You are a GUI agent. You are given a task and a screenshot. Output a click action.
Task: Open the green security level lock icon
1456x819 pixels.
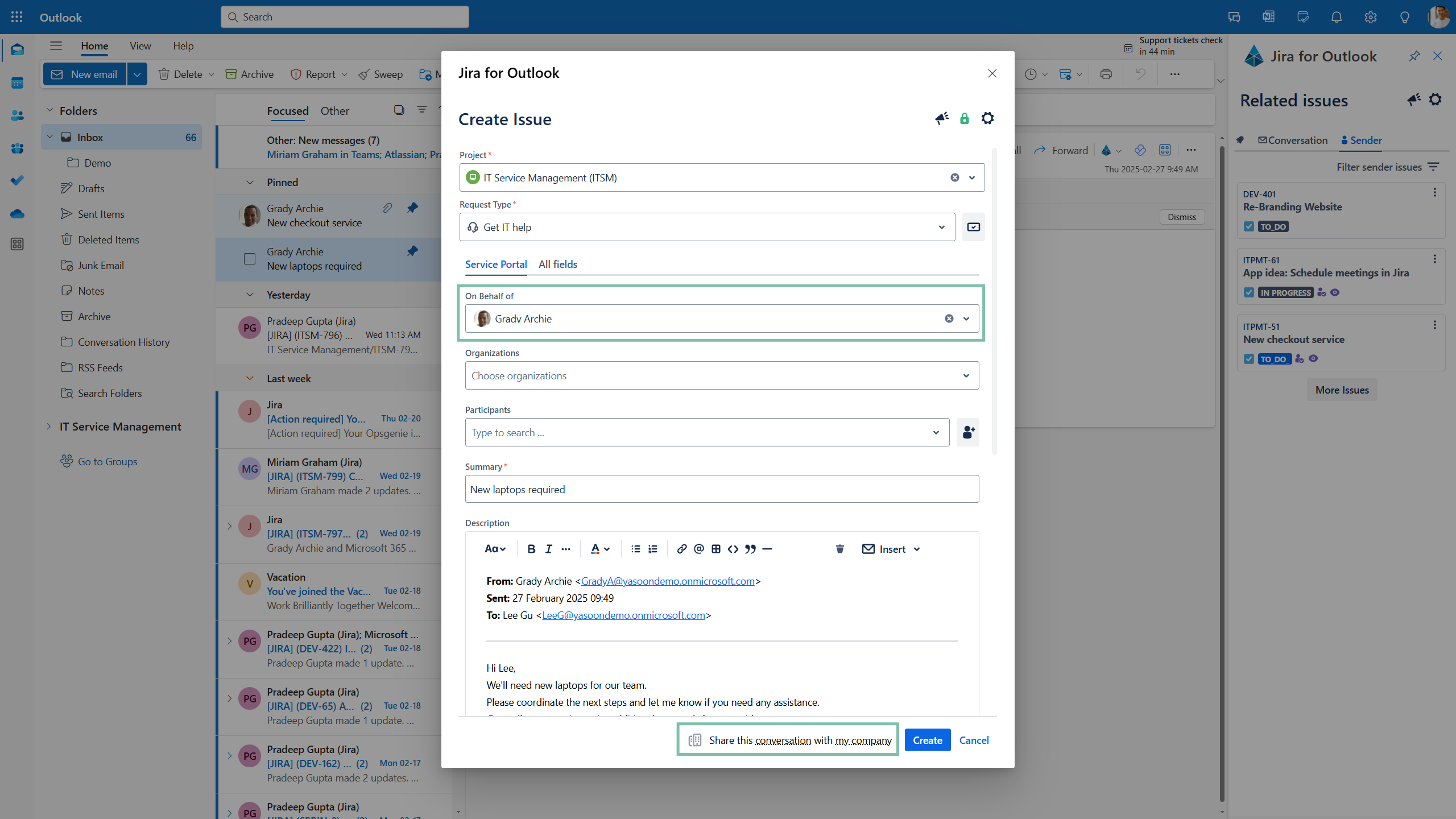(x=965, y=118)
